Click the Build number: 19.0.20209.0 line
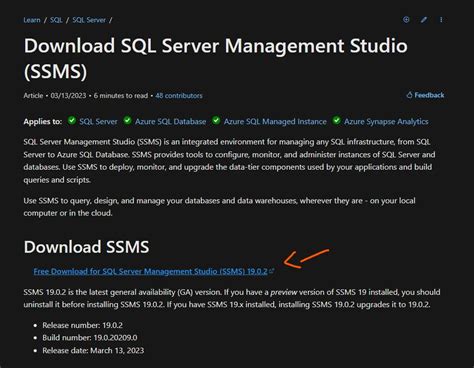This screenshot has width=474, height=368. click(x=90, y=338)
